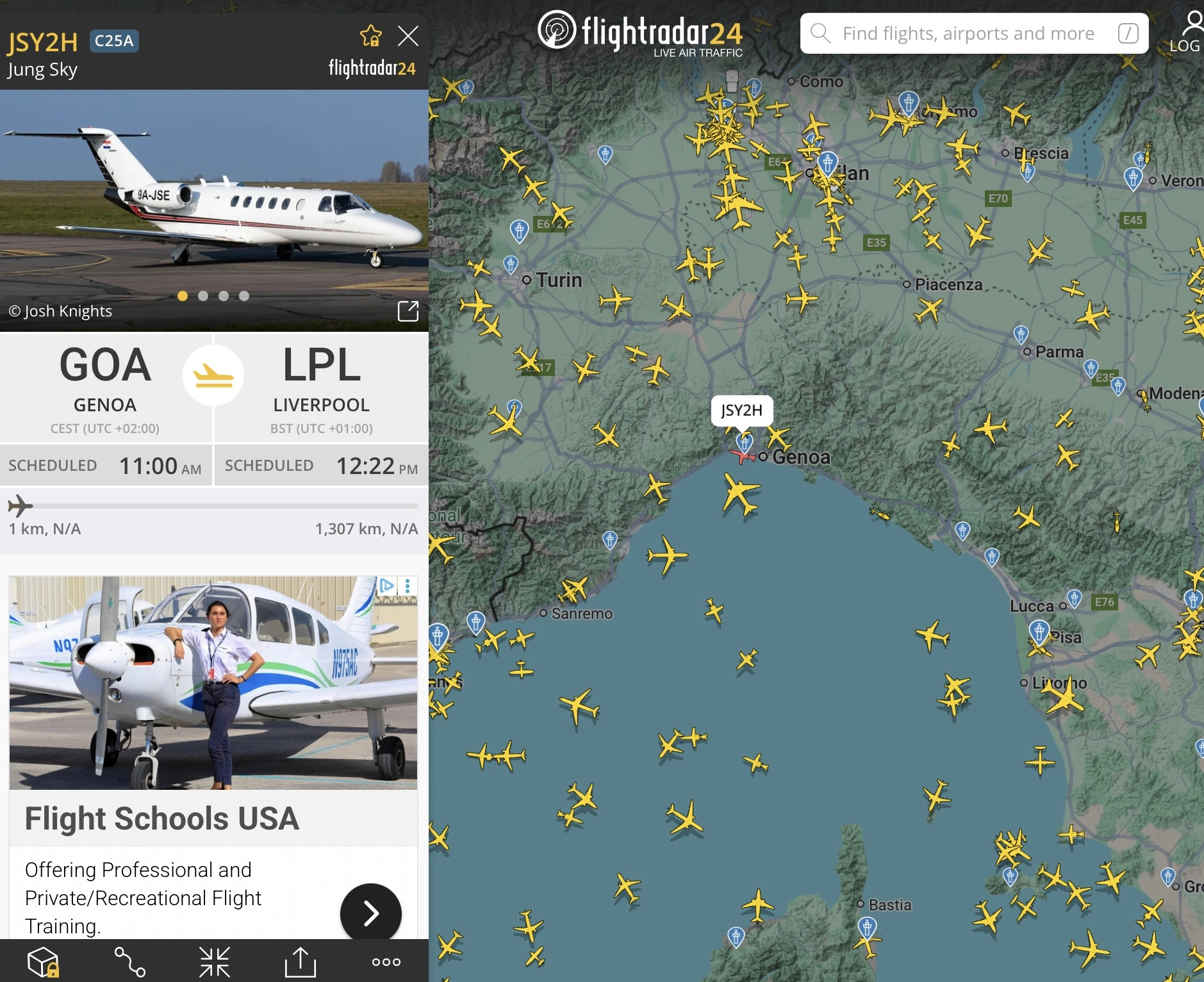The height and width of the screenshot is (982, 1204).
Task: Open aircraft photo in external link
Action: pos(408,311)
